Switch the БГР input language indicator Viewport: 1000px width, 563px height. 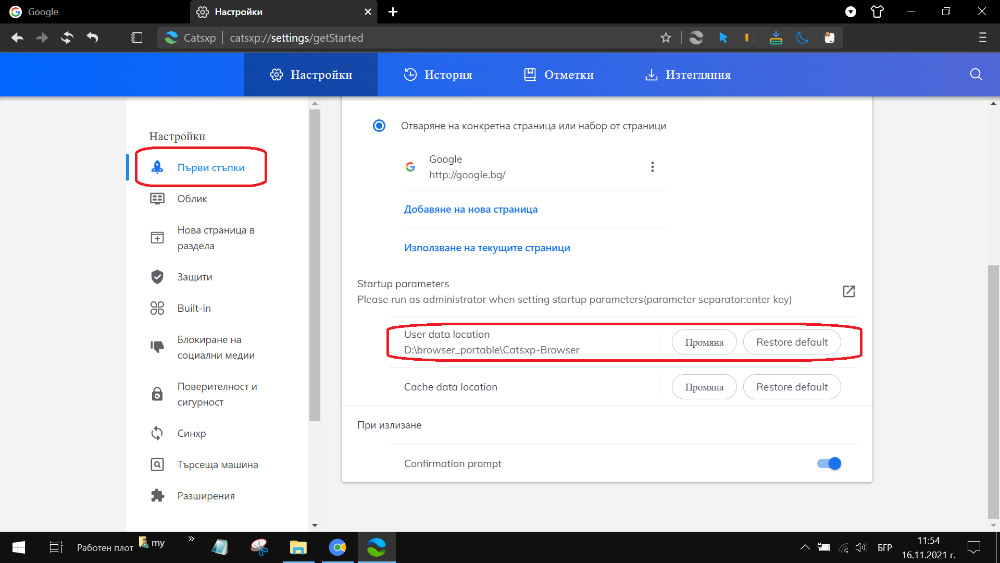[x=885, y=547]
